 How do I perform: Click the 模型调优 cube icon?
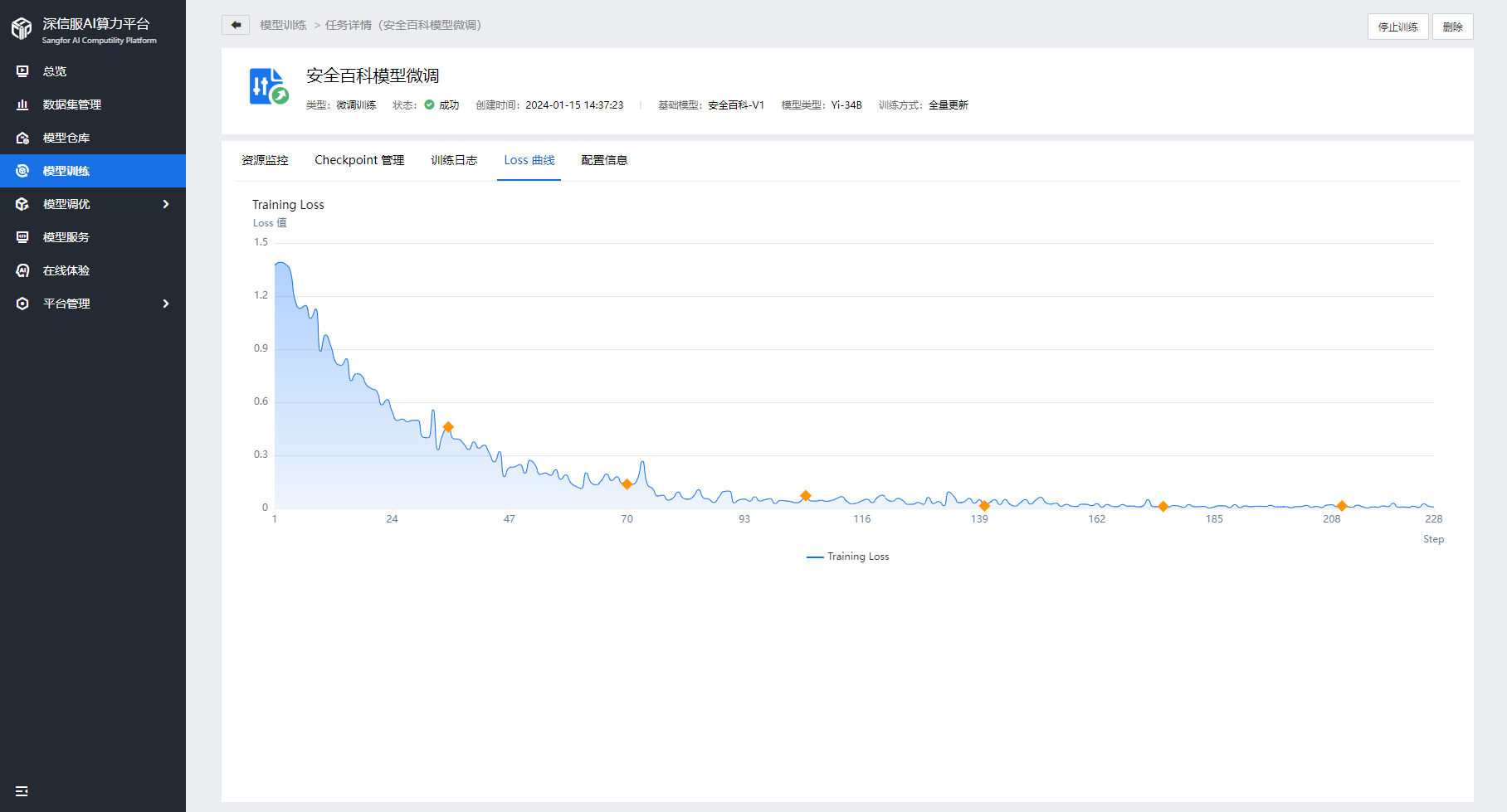[x=22, y=204]
